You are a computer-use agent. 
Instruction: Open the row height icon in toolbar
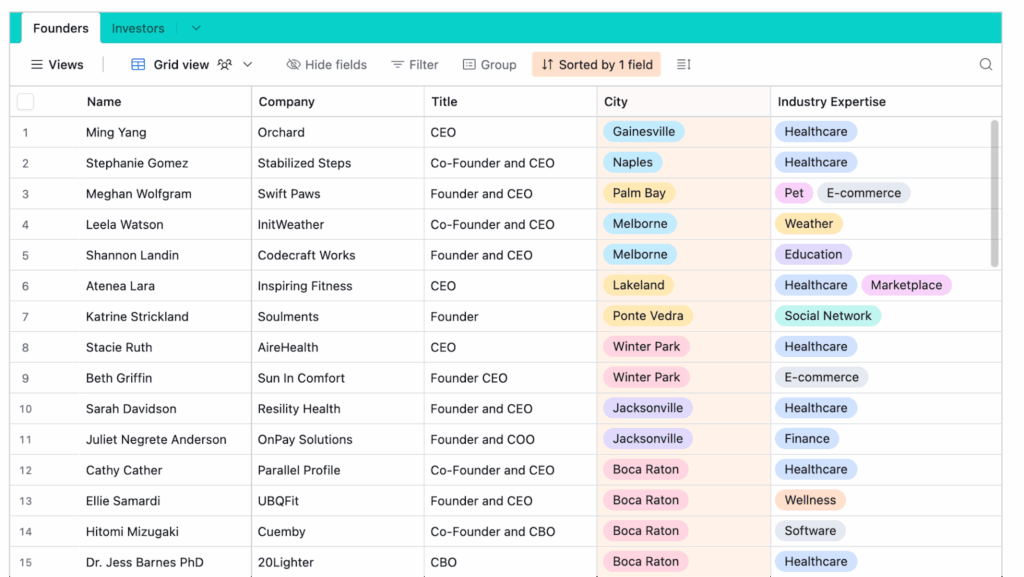684,65
